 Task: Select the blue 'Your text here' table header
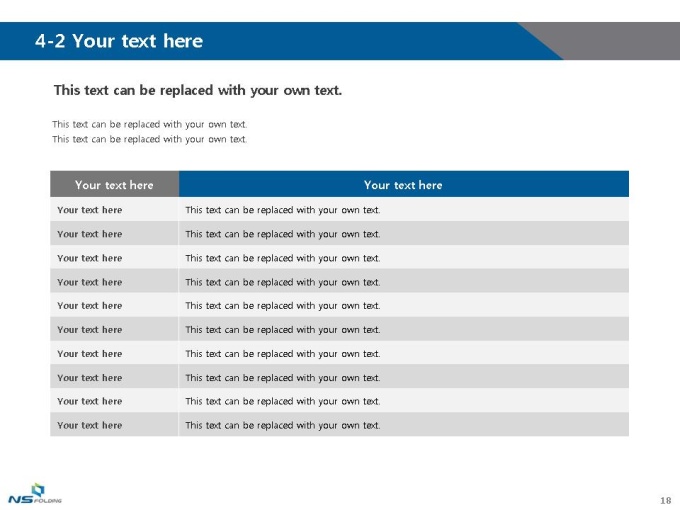point(403,184)
